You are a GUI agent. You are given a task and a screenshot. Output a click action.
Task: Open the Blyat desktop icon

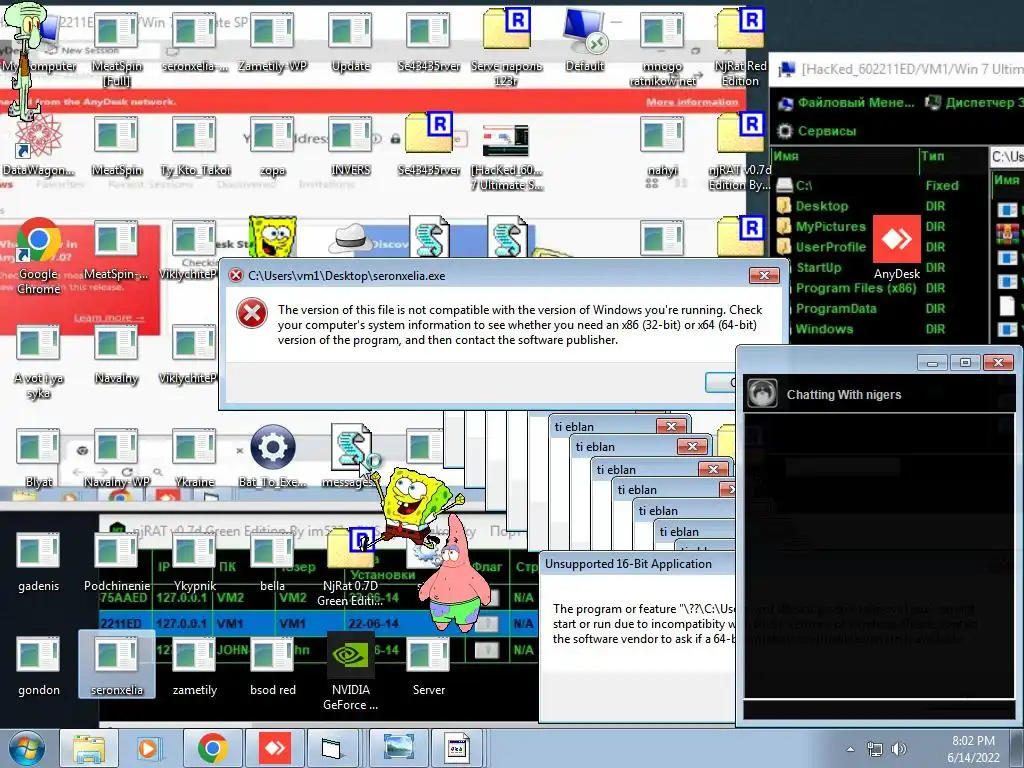pyautogui.click(x=39, y=457)
